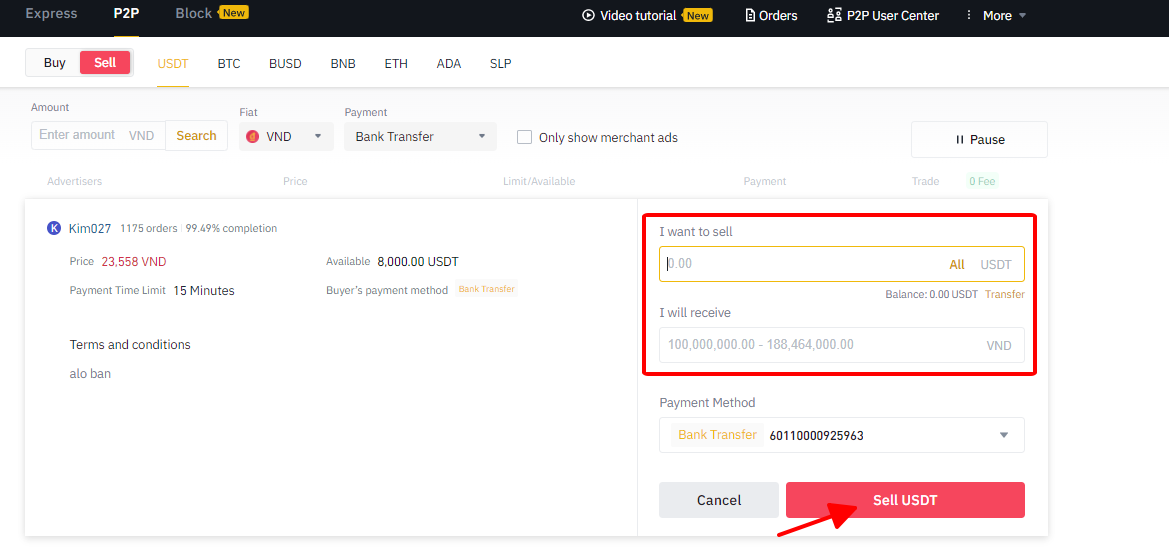The width and height of the screenshot is (1169, 547).
Task: Expand the Payment Bank Transfer filter dropdown
Action: point(420,136)
